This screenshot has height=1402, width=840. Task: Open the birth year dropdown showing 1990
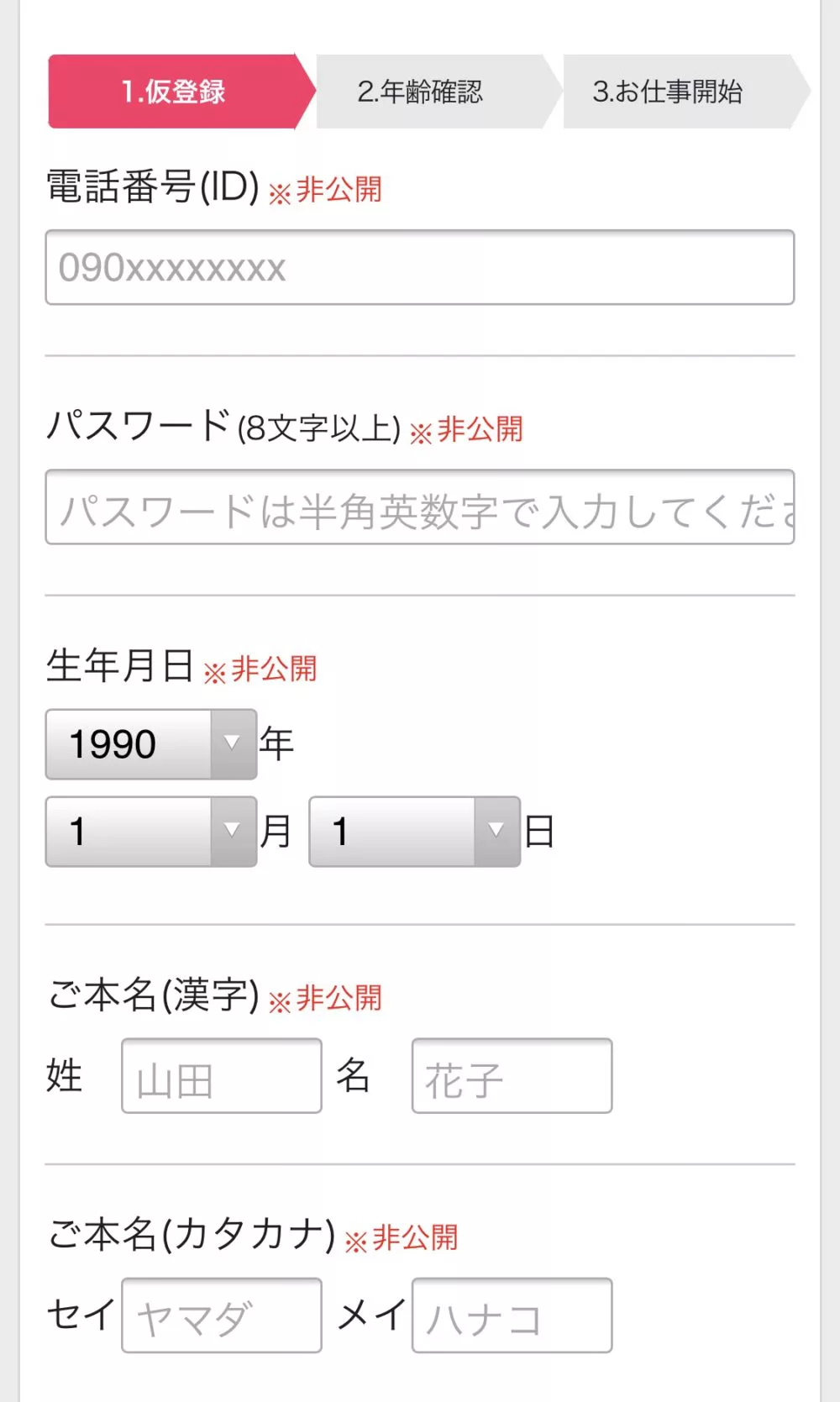[x=151, y=744]
